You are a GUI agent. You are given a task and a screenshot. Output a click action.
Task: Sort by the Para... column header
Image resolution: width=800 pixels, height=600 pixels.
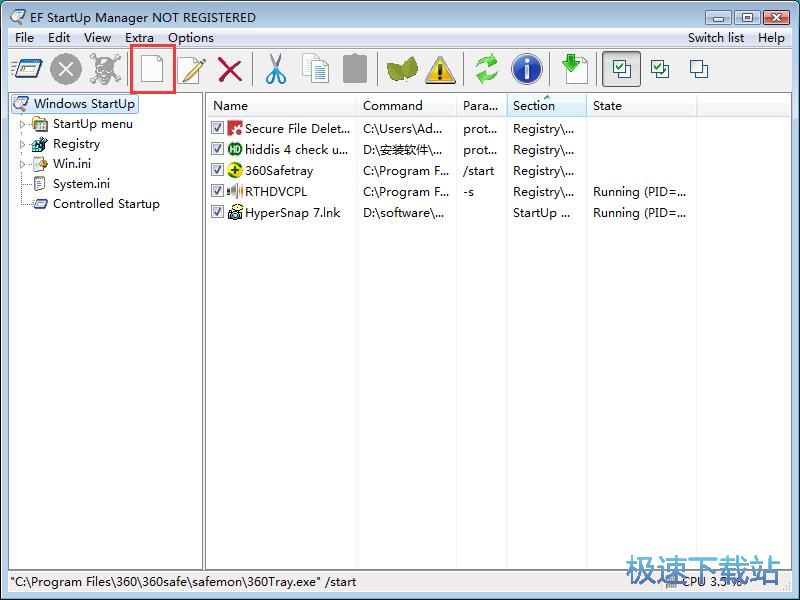coord(482,106)
